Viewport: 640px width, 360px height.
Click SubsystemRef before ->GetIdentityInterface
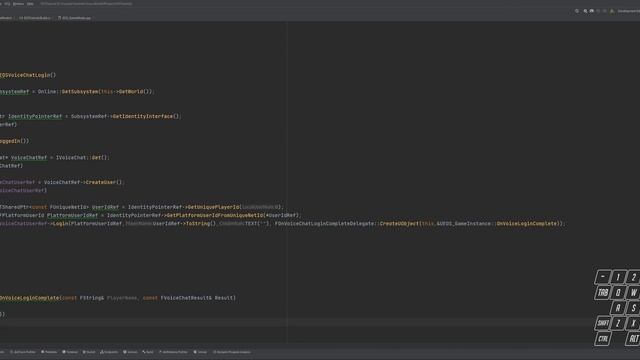[89, 116]
